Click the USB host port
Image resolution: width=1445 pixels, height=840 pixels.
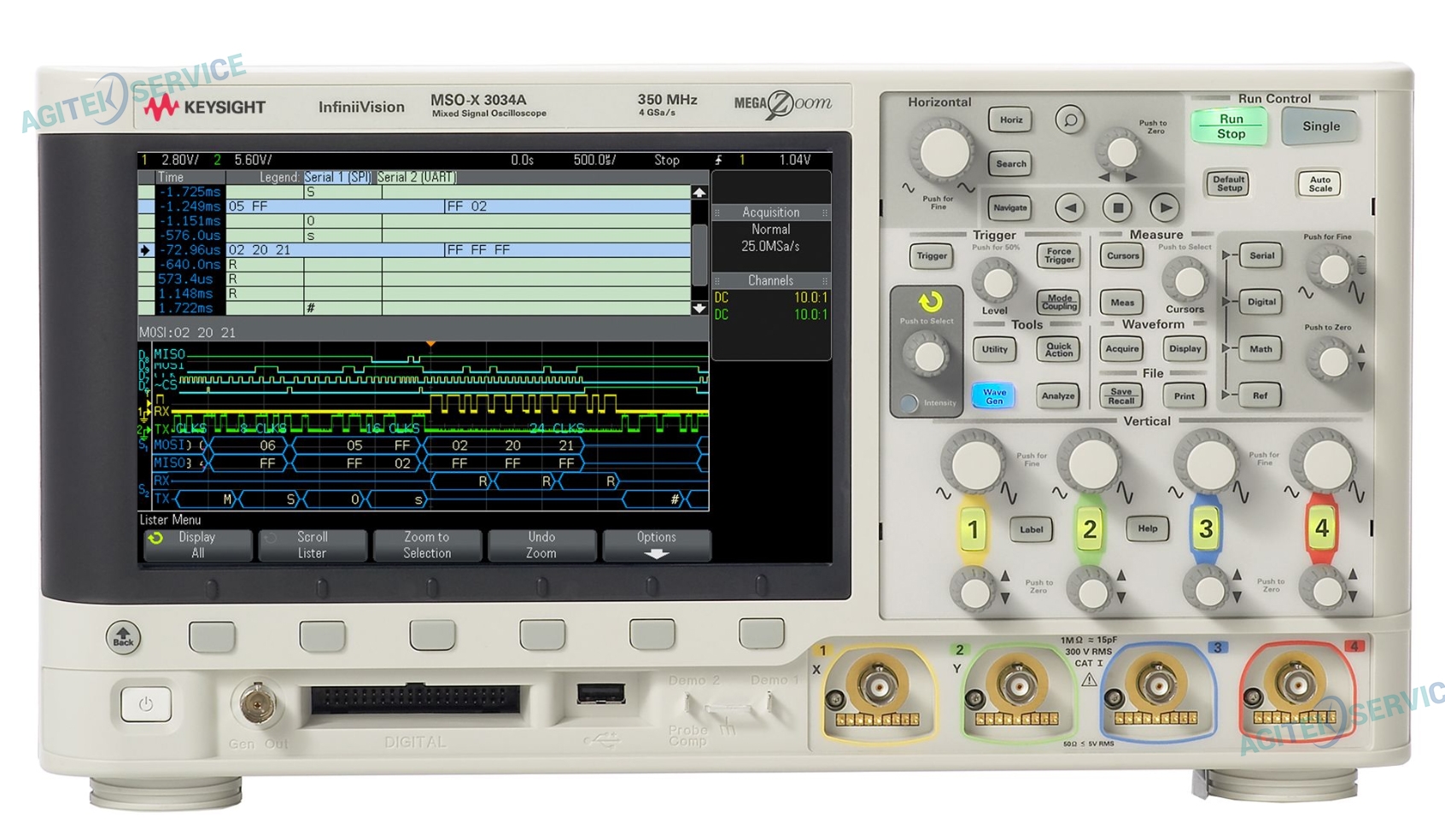pos(600,694)
